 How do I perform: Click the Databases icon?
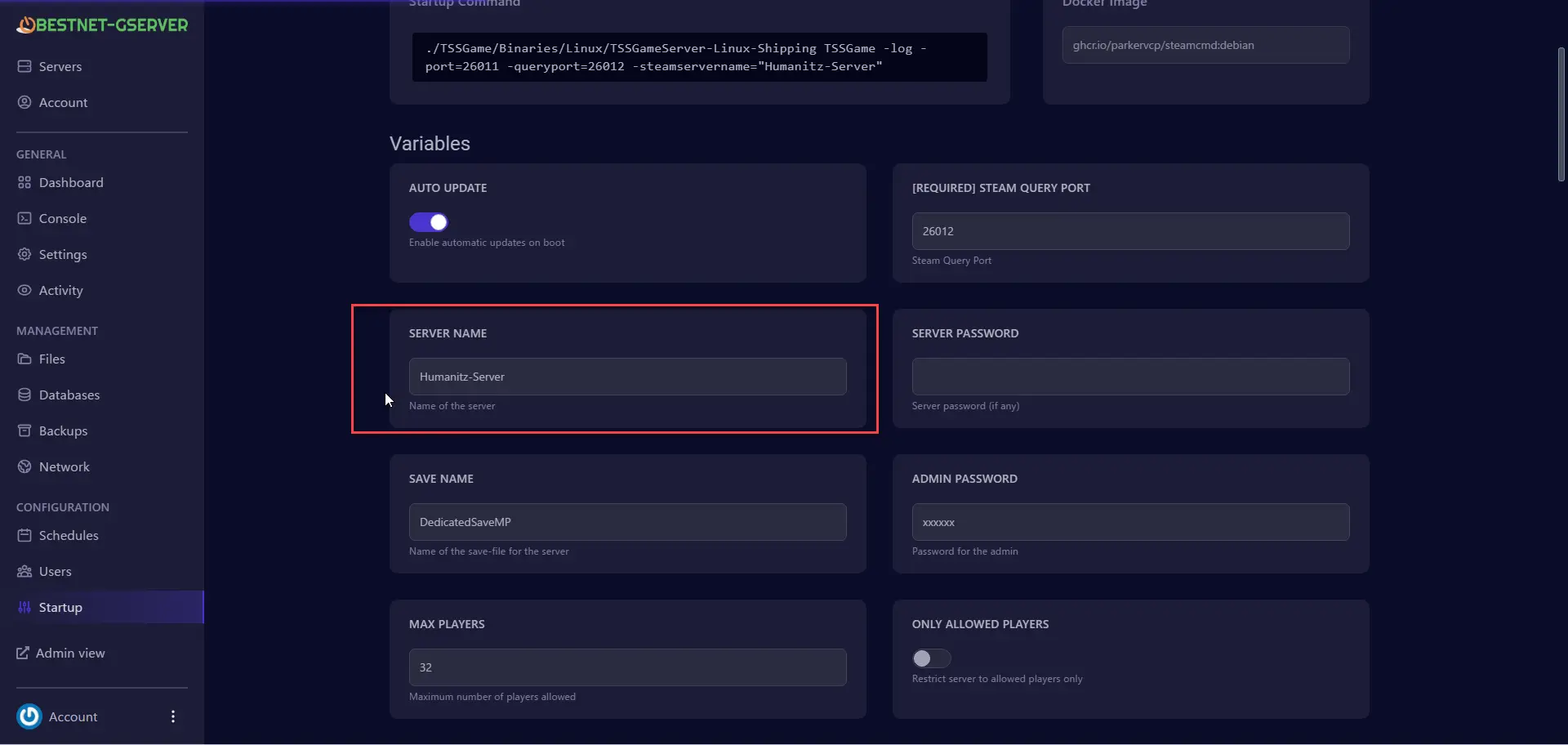[24, 395]
